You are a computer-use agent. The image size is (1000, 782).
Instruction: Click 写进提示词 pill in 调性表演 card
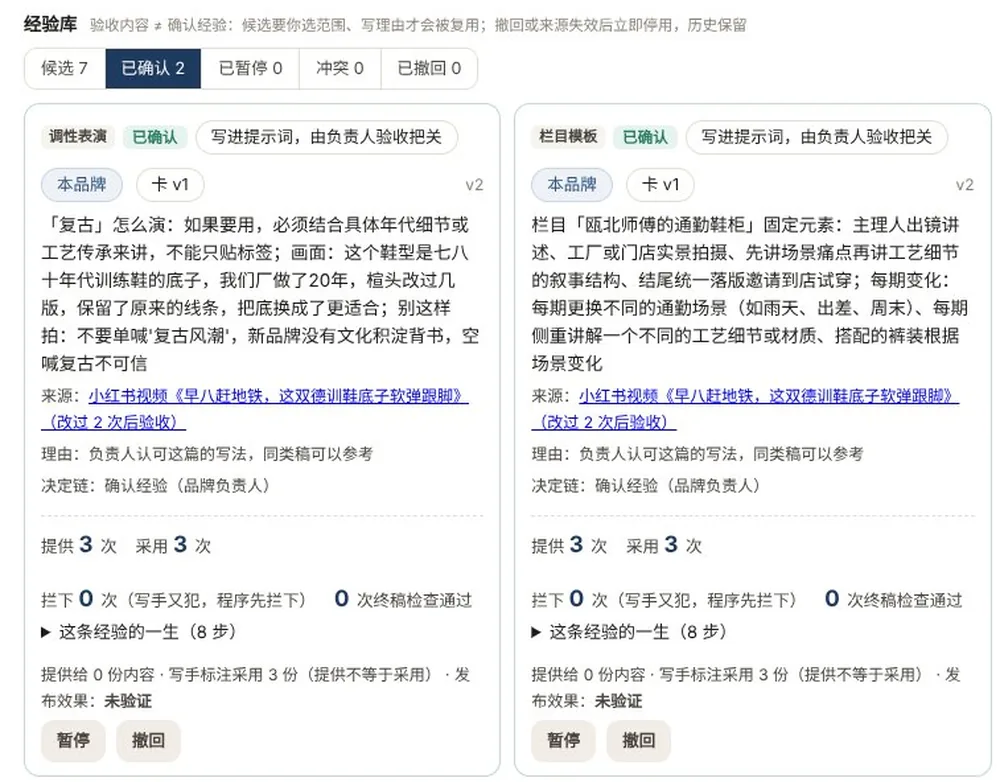point(327,137)
